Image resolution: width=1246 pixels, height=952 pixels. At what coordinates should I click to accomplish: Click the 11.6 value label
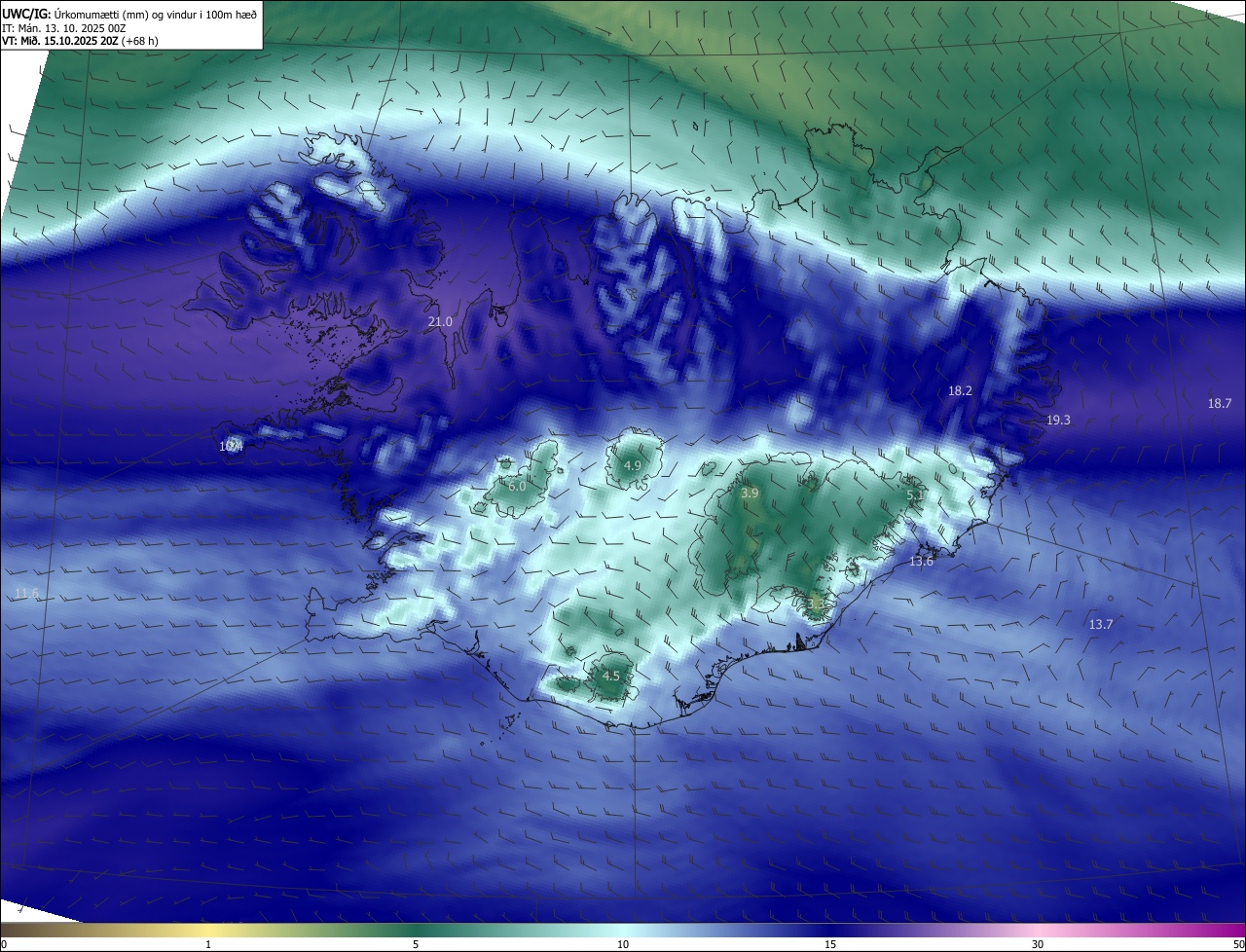[x=27, y=593]
